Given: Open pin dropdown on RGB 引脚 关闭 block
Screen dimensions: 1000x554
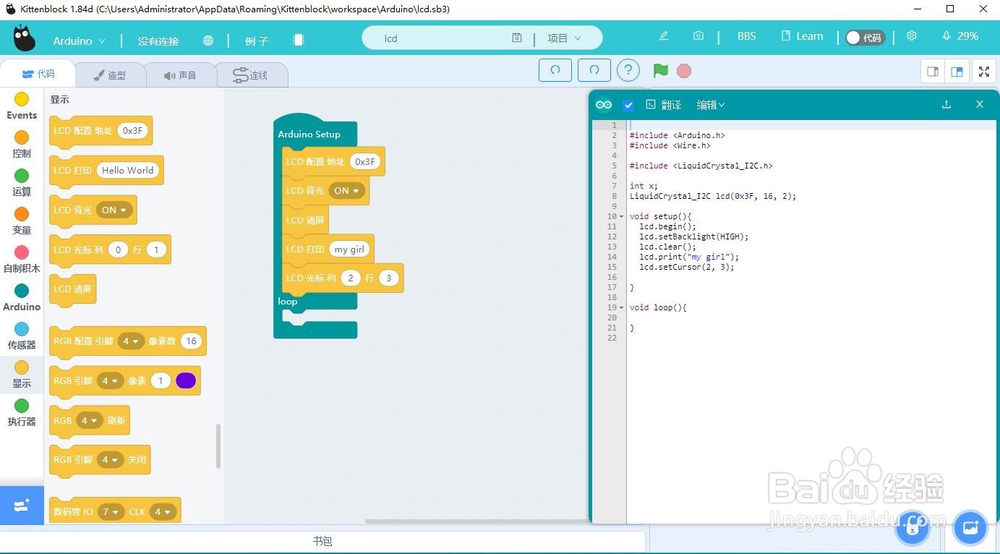Looking at the screenshot, I should pyautogui.click(x=110, y=460).
